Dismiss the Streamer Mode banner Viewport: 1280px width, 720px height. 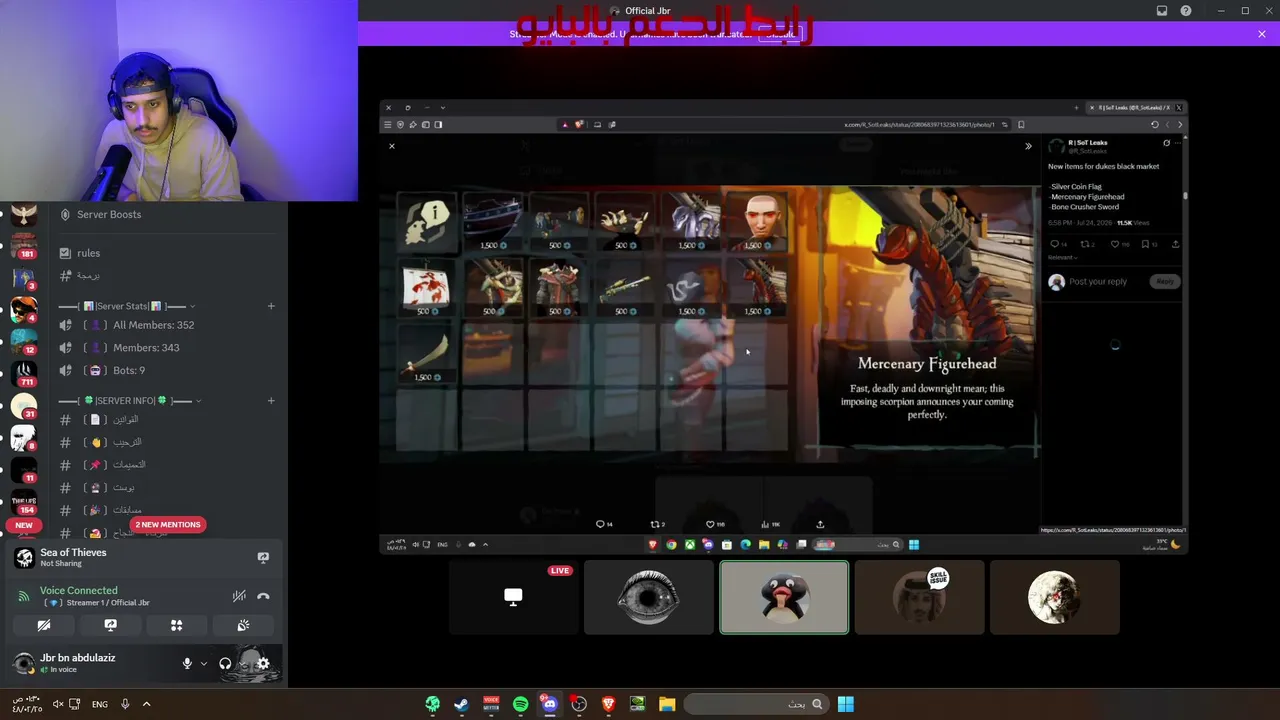(1262, 34)
